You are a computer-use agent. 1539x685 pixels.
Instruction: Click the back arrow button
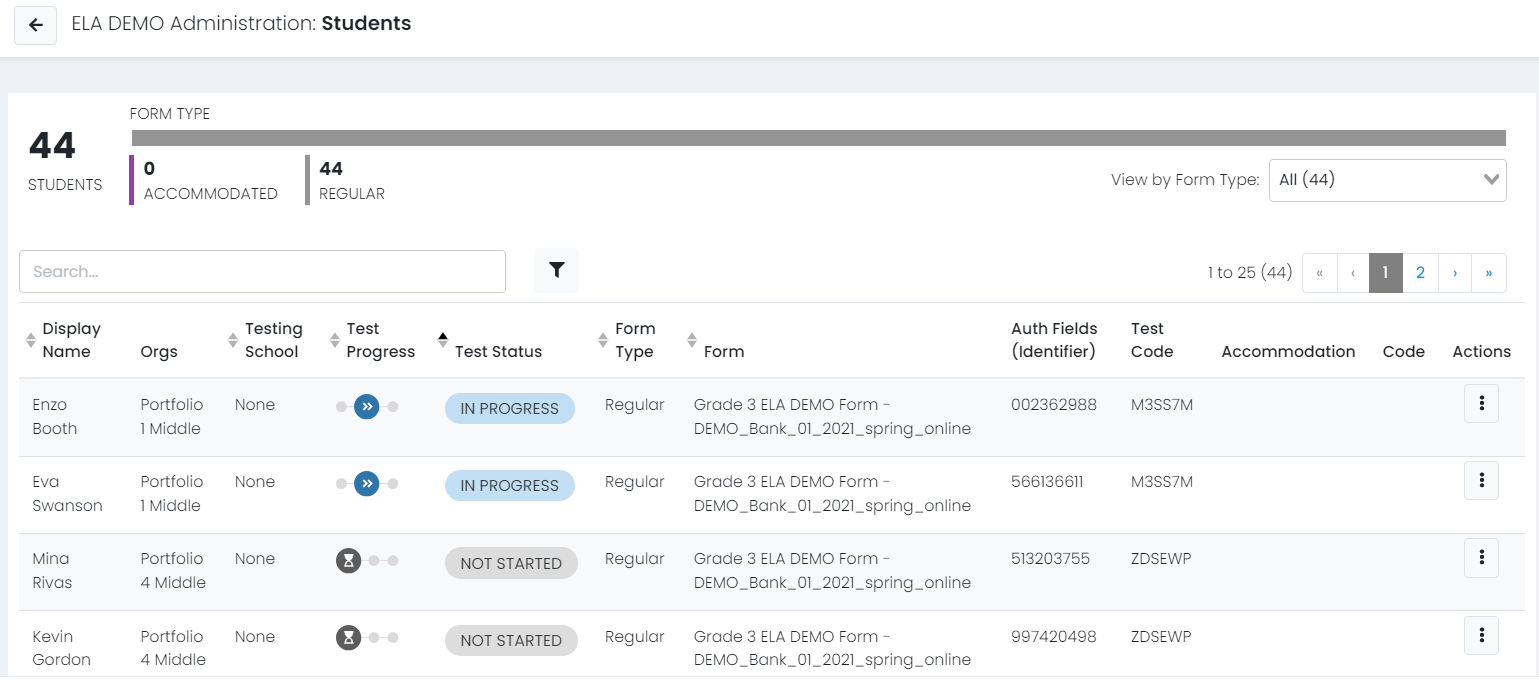[36, 25]
